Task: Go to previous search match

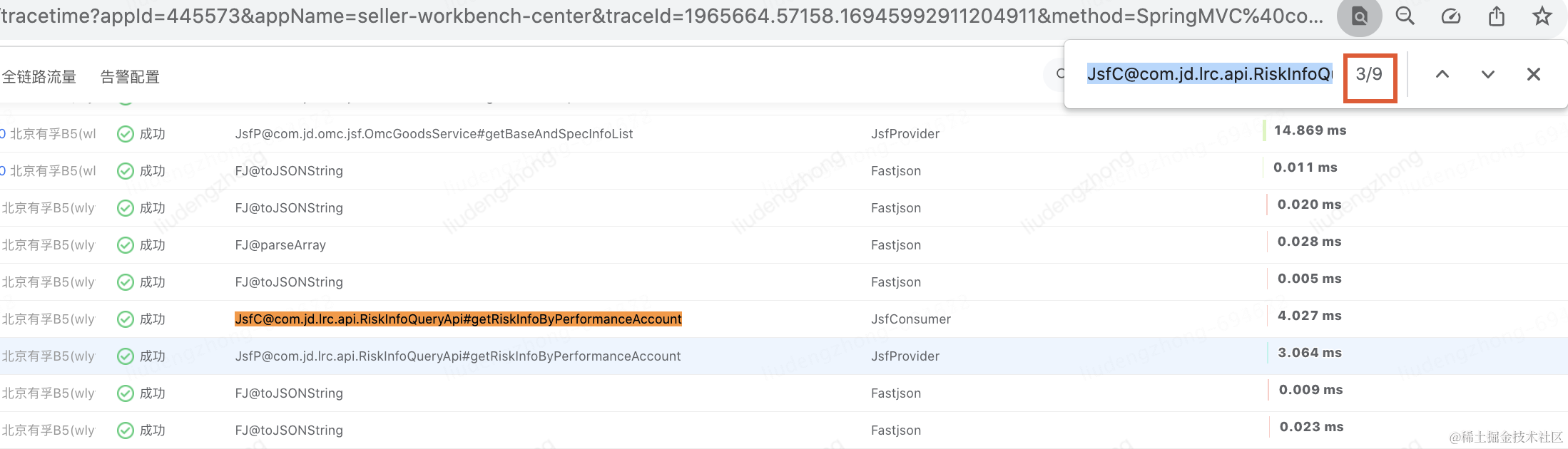Action: [1442, 74]
